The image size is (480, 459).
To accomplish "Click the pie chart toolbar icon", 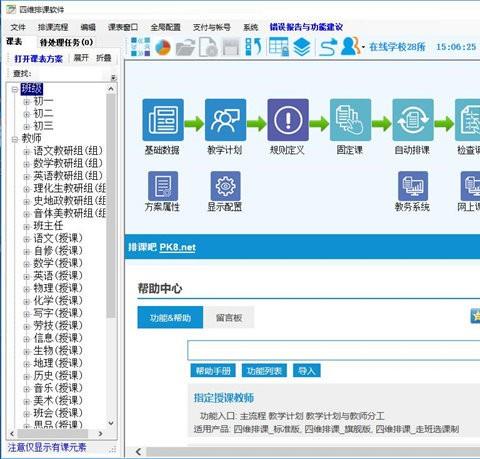I will point(163,47).
